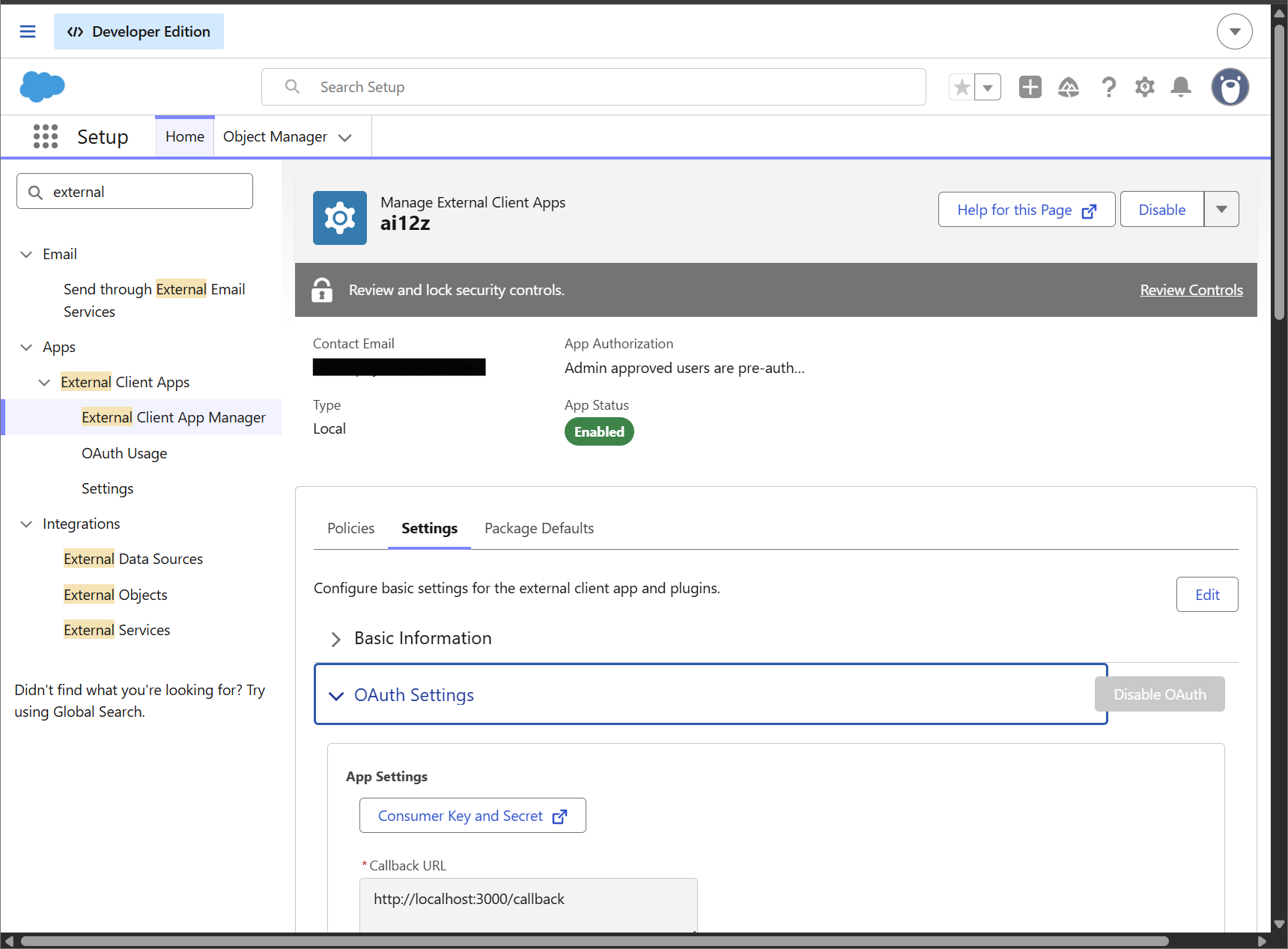Click the Search Setup field

(594, 87)
